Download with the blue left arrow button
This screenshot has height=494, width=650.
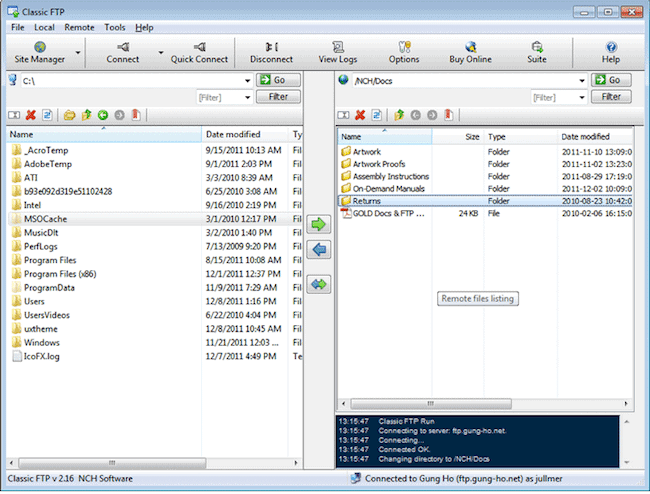pos(318,249)
